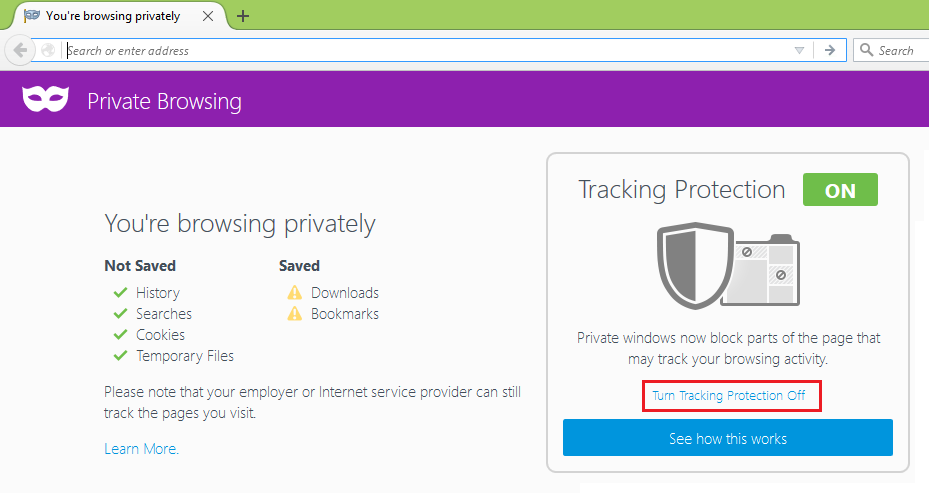Viewport: 929px width, 493px height.
Task: Click Turn Tracking Protection Off link
Action: point(729,395)
